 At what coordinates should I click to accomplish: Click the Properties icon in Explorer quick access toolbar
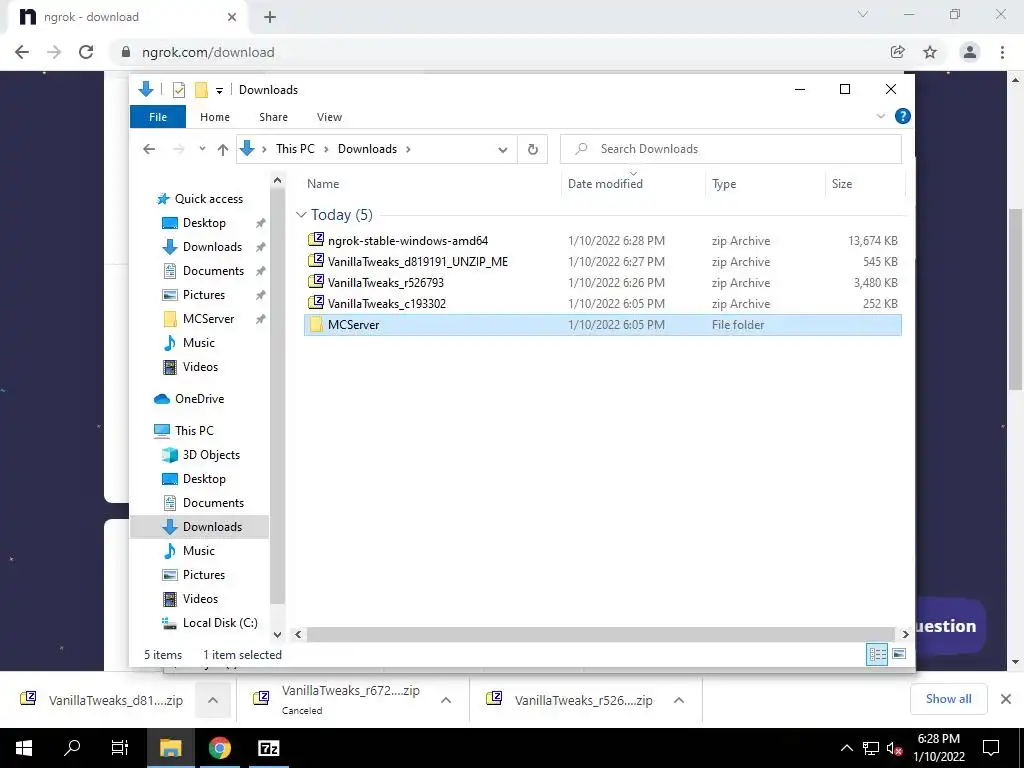coord(178,89)
